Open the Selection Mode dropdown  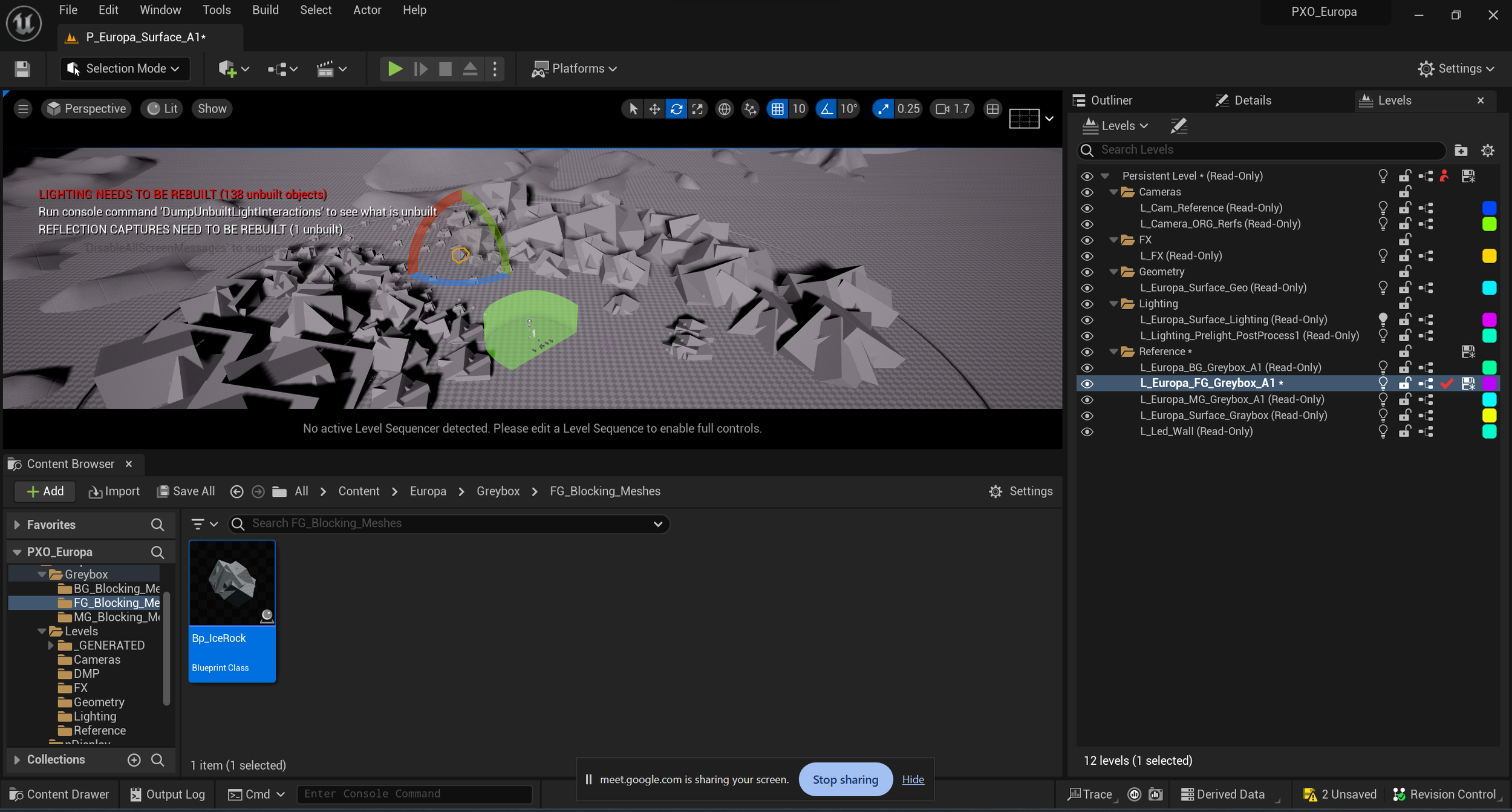coord(125,69)
